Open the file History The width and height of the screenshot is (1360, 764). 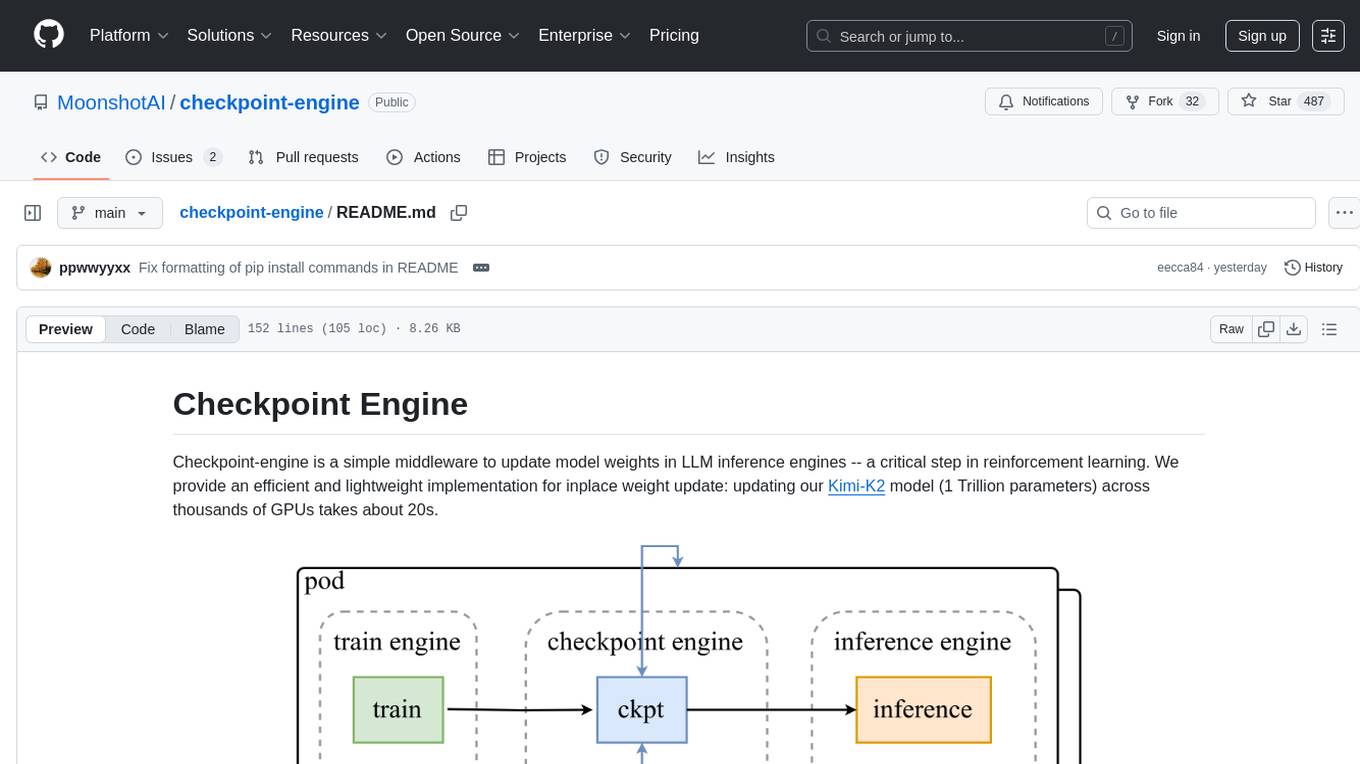pyautogui.click(x=1313, y=268)
